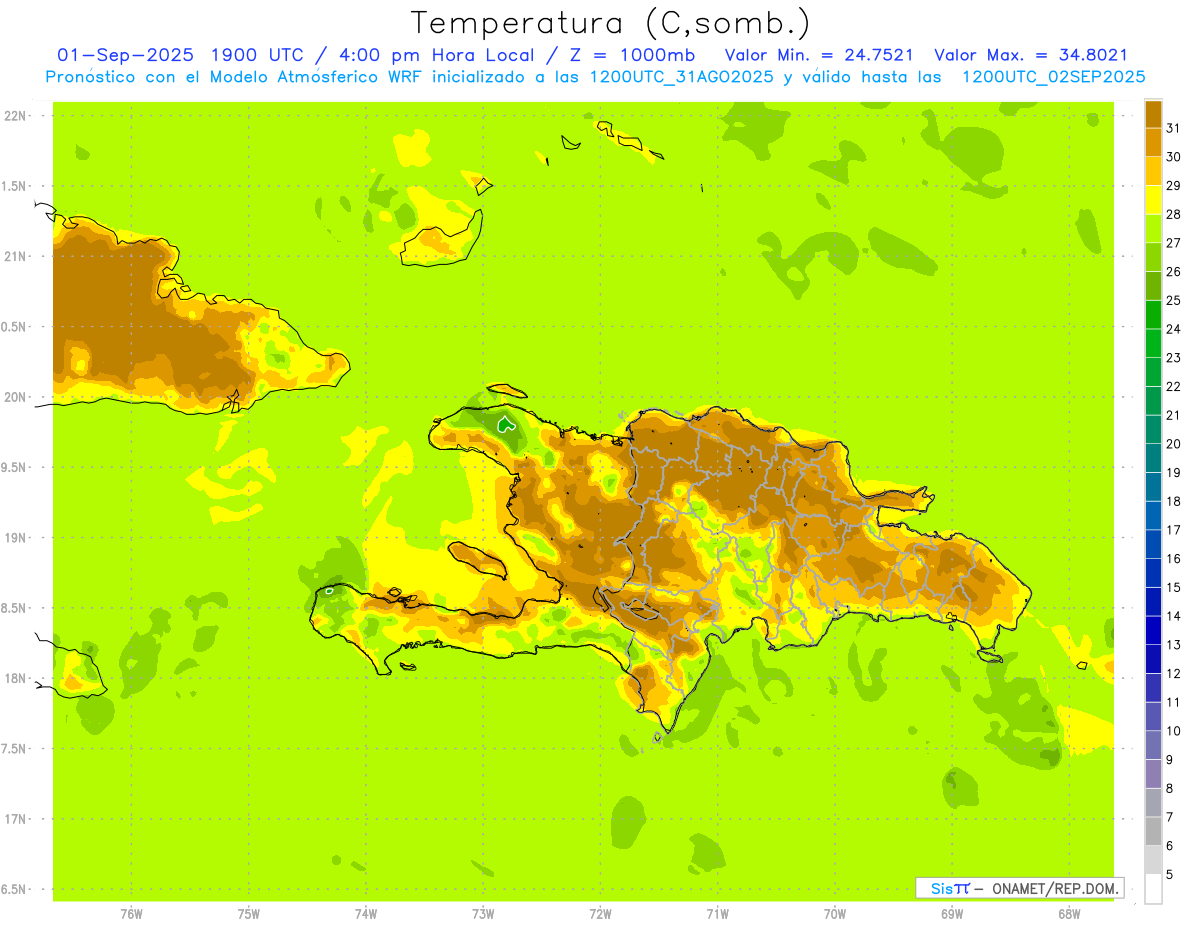This screenshot has width=1200, height=927.
Task: Select the color swatch between 29 and 30
Action: (1153, 171)
